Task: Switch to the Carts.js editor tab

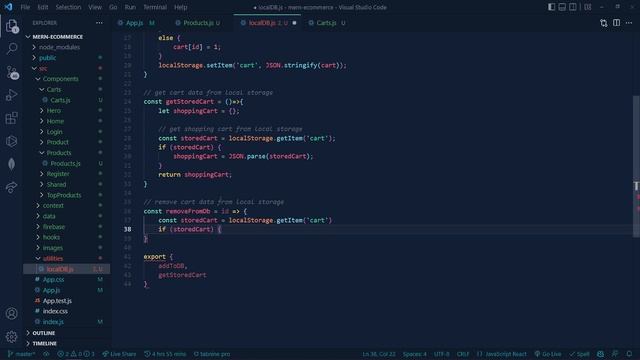Action: coord(327,23)
